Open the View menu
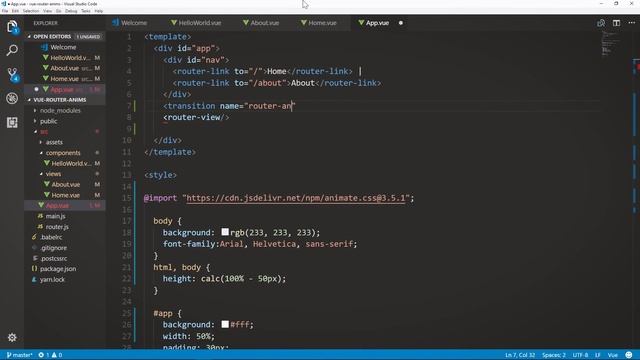The image size is (640, 360). [47, 11]
